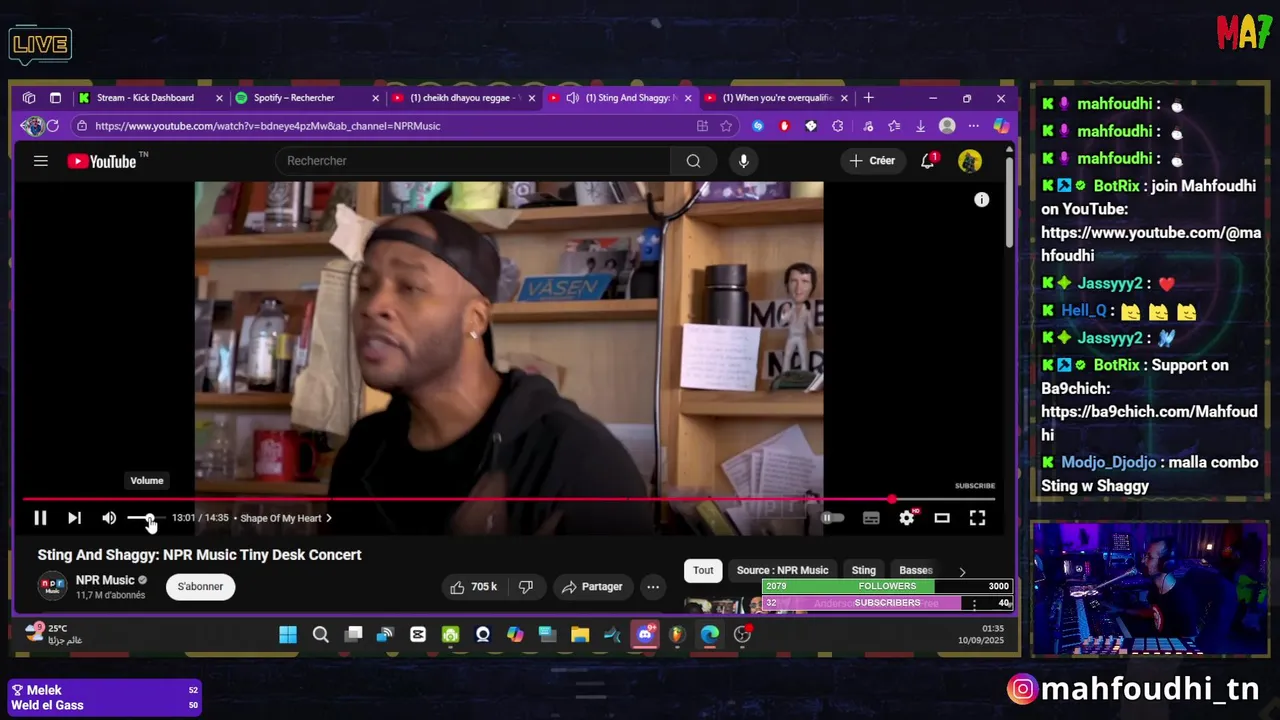Open Windows taskbar search
1280x720 pixels.
320,635
